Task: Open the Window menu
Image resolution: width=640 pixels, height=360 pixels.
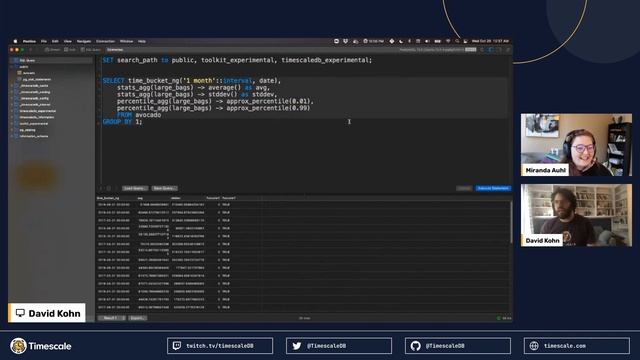Action: [126, 41]
